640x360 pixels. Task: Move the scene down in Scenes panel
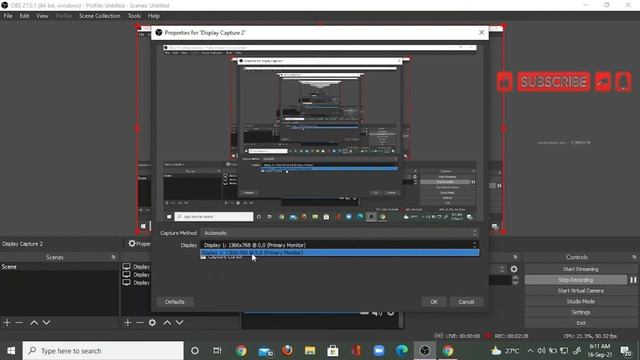point(47,322)
